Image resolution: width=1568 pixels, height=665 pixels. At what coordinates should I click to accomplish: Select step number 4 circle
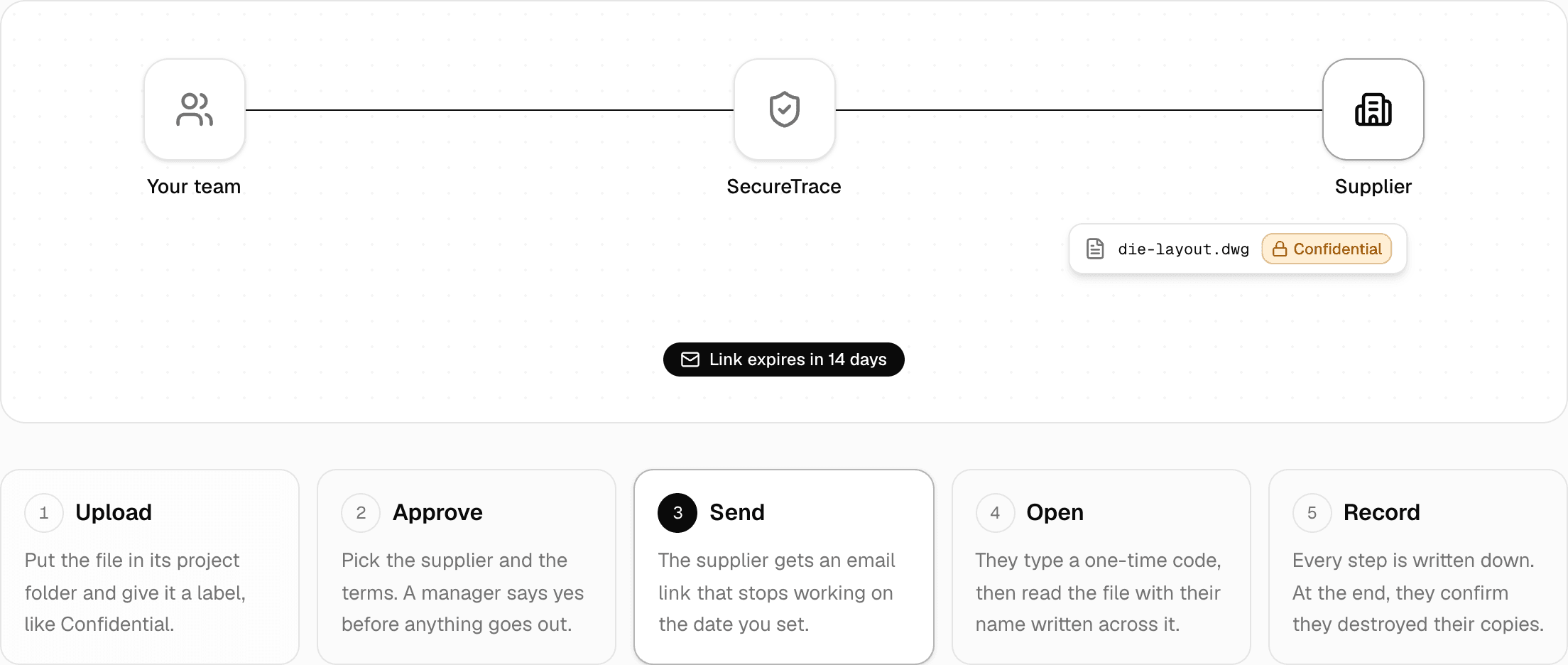[x=995, y=513]
